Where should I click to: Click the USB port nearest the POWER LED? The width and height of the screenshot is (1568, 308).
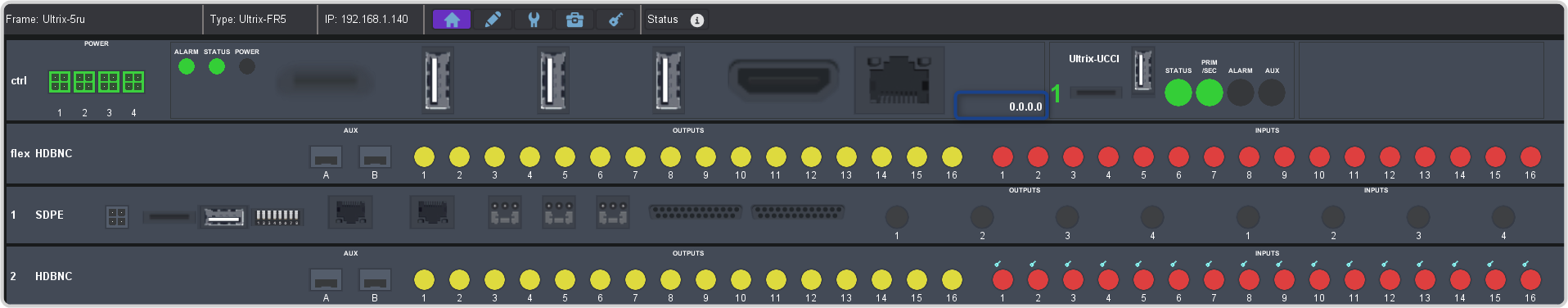tap(438, 79)
